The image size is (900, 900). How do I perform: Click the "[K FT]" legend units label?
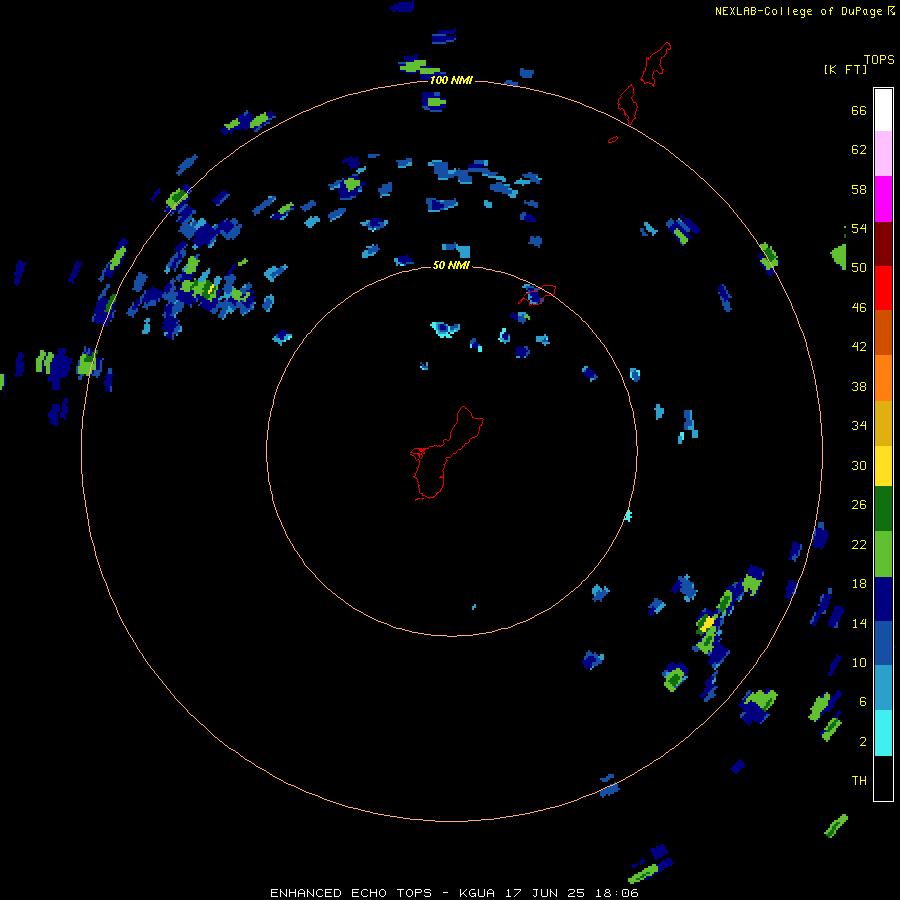click(x=845, y=69)
